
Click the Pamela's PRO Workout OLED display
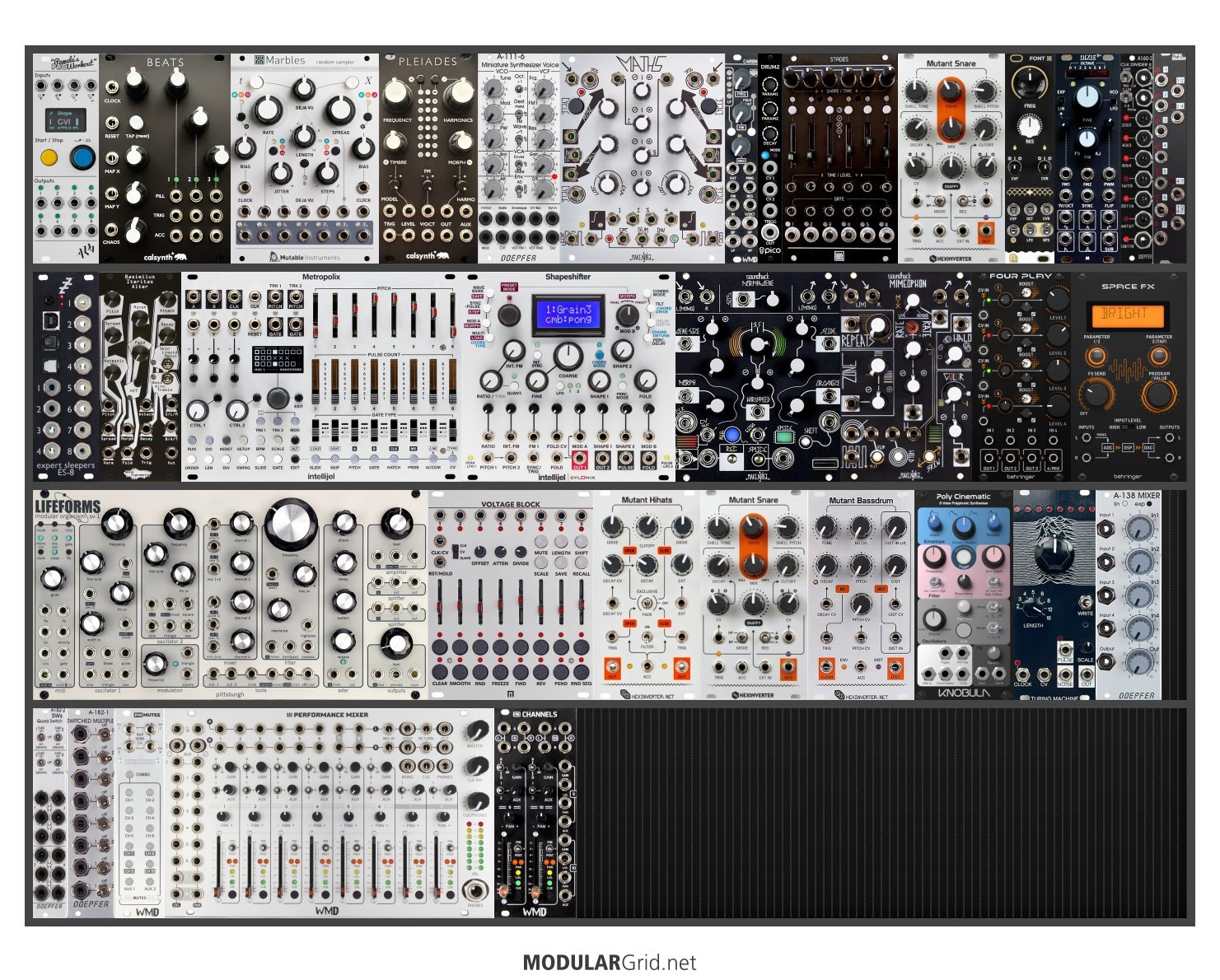coord(64,119)
